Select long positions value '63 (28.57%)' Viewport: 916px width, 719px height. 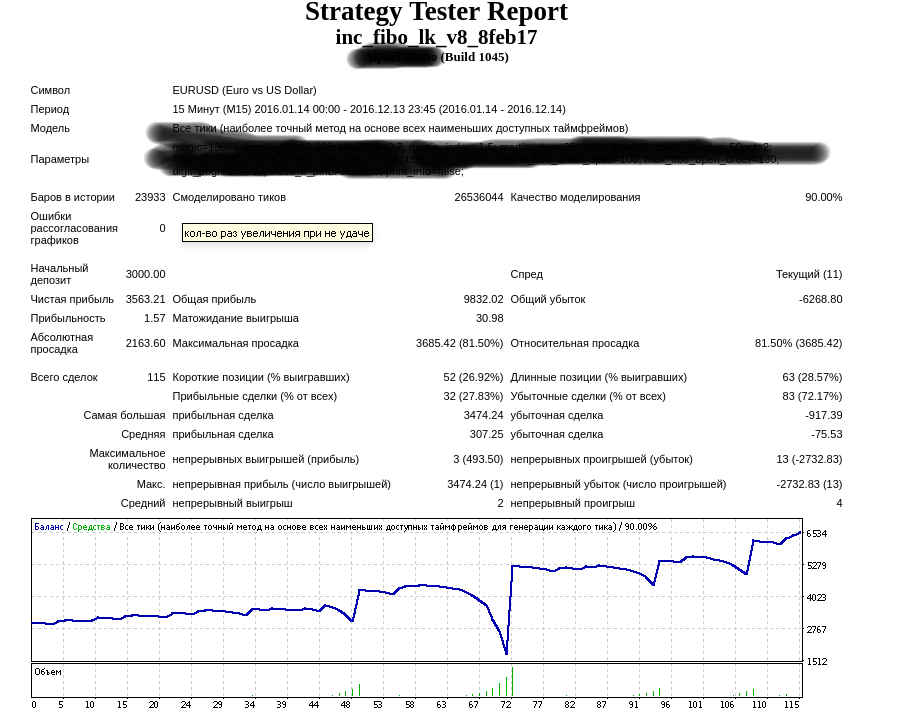pos(812,377)
